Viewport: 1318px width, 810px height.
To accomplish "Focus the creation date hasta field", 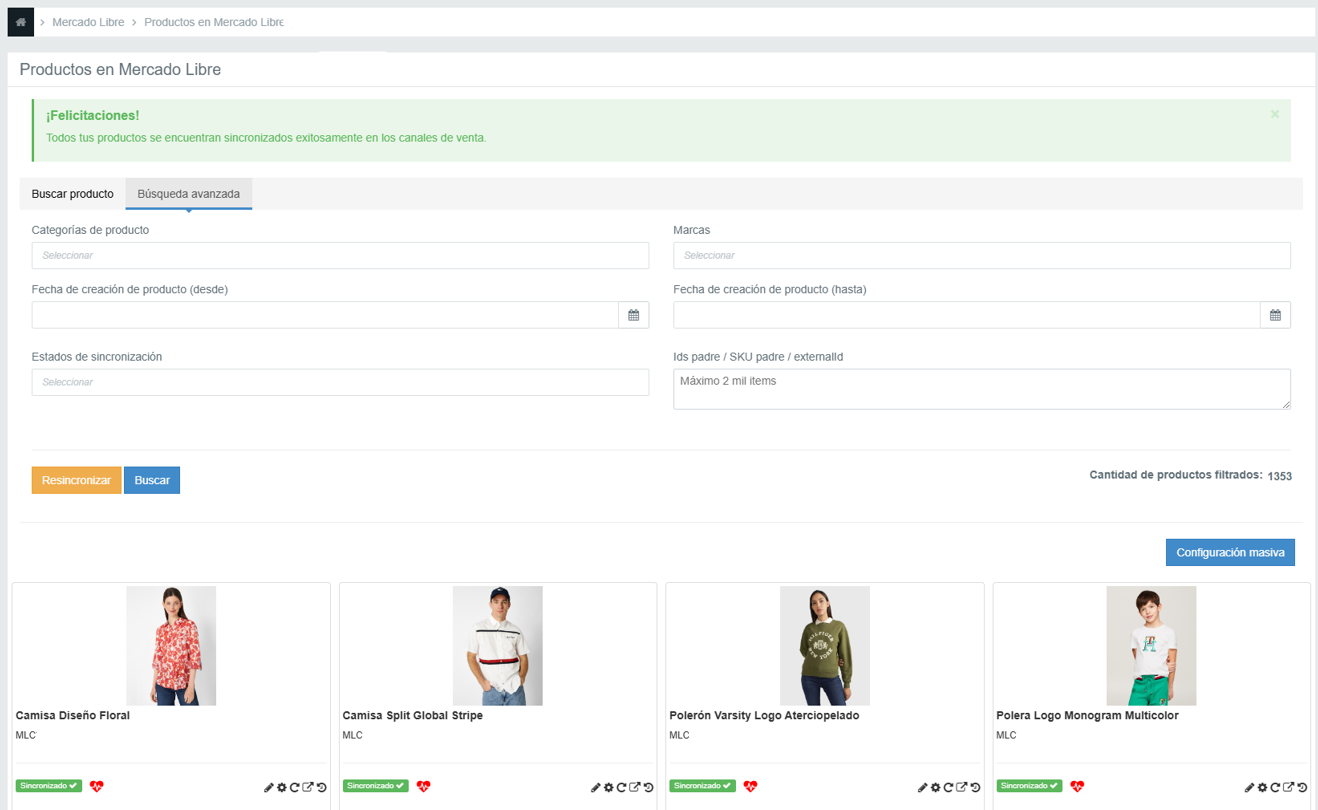I will pyautogui.click(x=966, y=315).
